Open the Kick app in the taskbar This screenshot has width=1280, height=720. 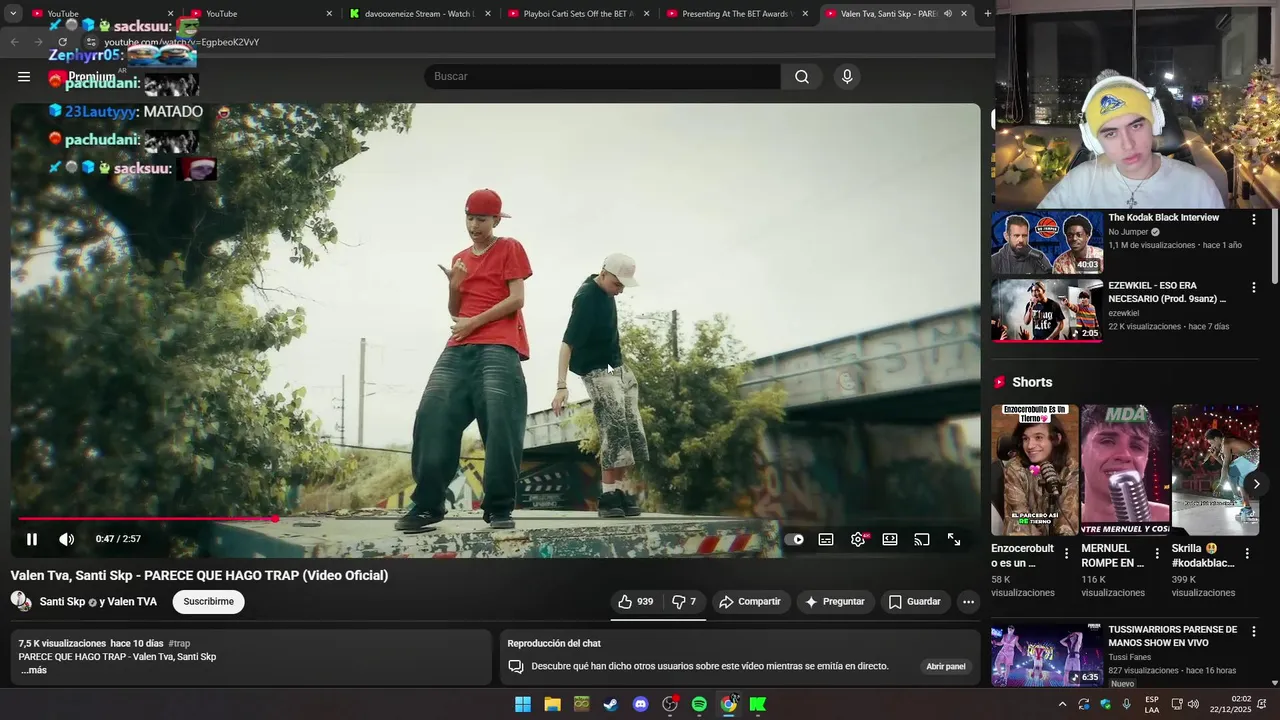(x=758, y=704)
